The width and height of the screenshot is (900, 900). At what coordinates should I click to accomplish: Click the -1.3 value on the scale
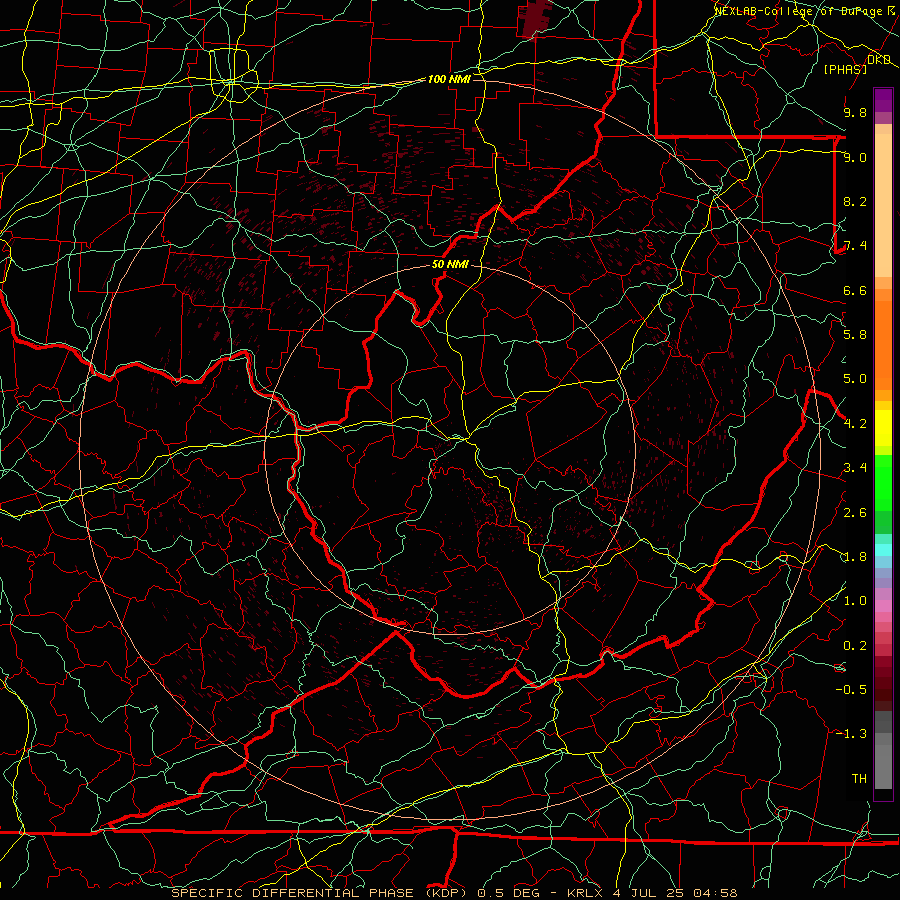click(x=851, y=734)
